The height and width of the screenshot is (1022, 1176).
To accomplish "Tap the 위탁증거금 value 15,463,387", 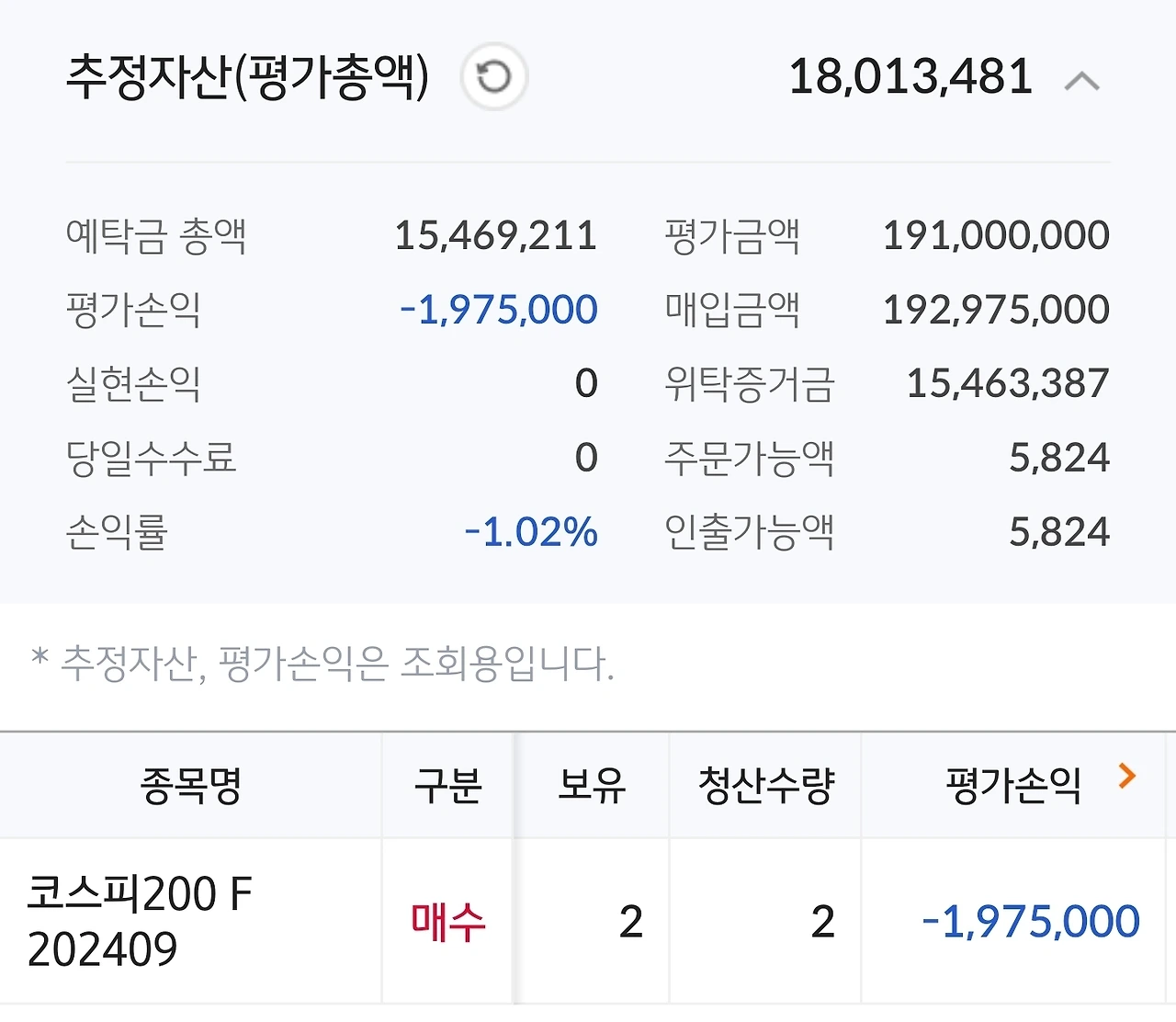I will pos(1008,384).
